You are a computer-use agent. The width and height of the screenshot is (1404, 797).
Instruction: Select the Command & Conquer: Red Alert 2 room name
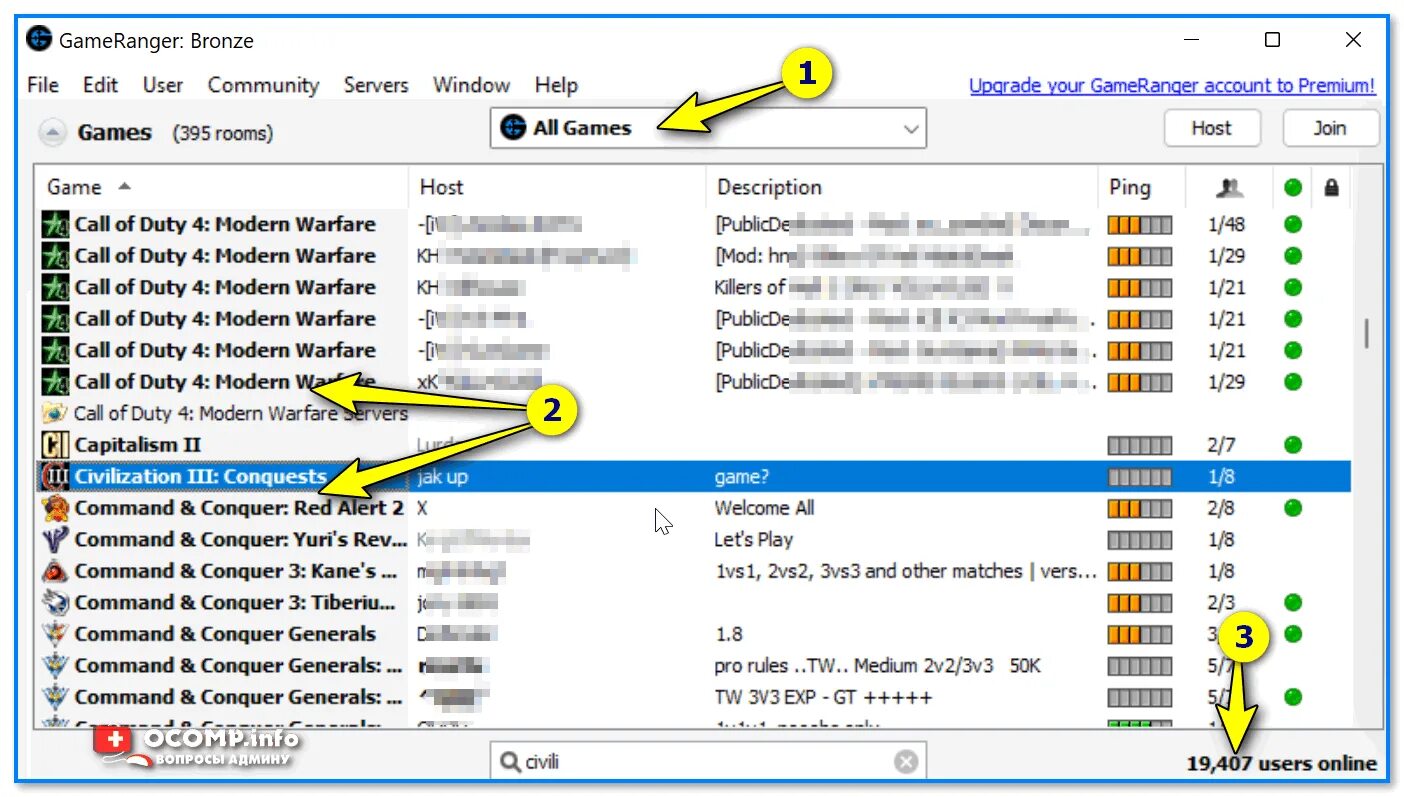click(x=239, y=508)
